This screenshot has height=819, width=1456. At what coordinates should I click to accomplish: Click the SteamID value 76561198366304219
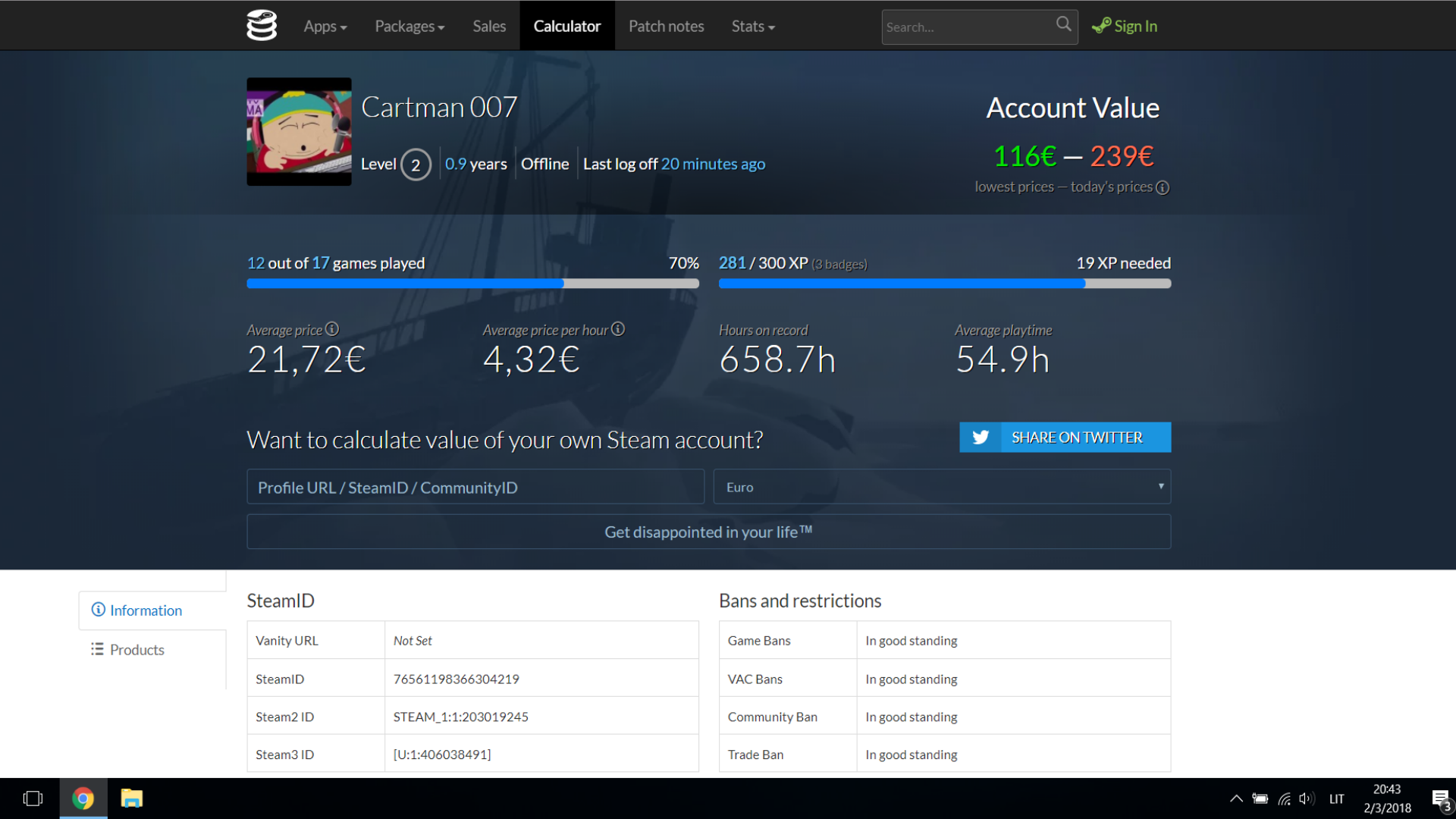pyautogui.click(x=457, y=679)
